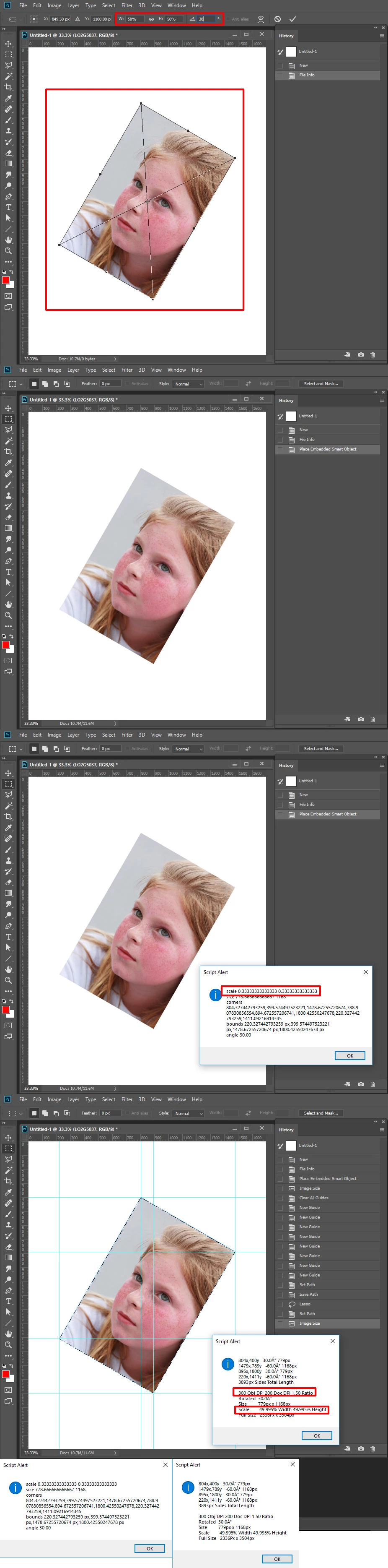Click OK in the guides window Script Alert
Image resolution: width=388 pixels, height=1568 pixels.
[317, 1435]
